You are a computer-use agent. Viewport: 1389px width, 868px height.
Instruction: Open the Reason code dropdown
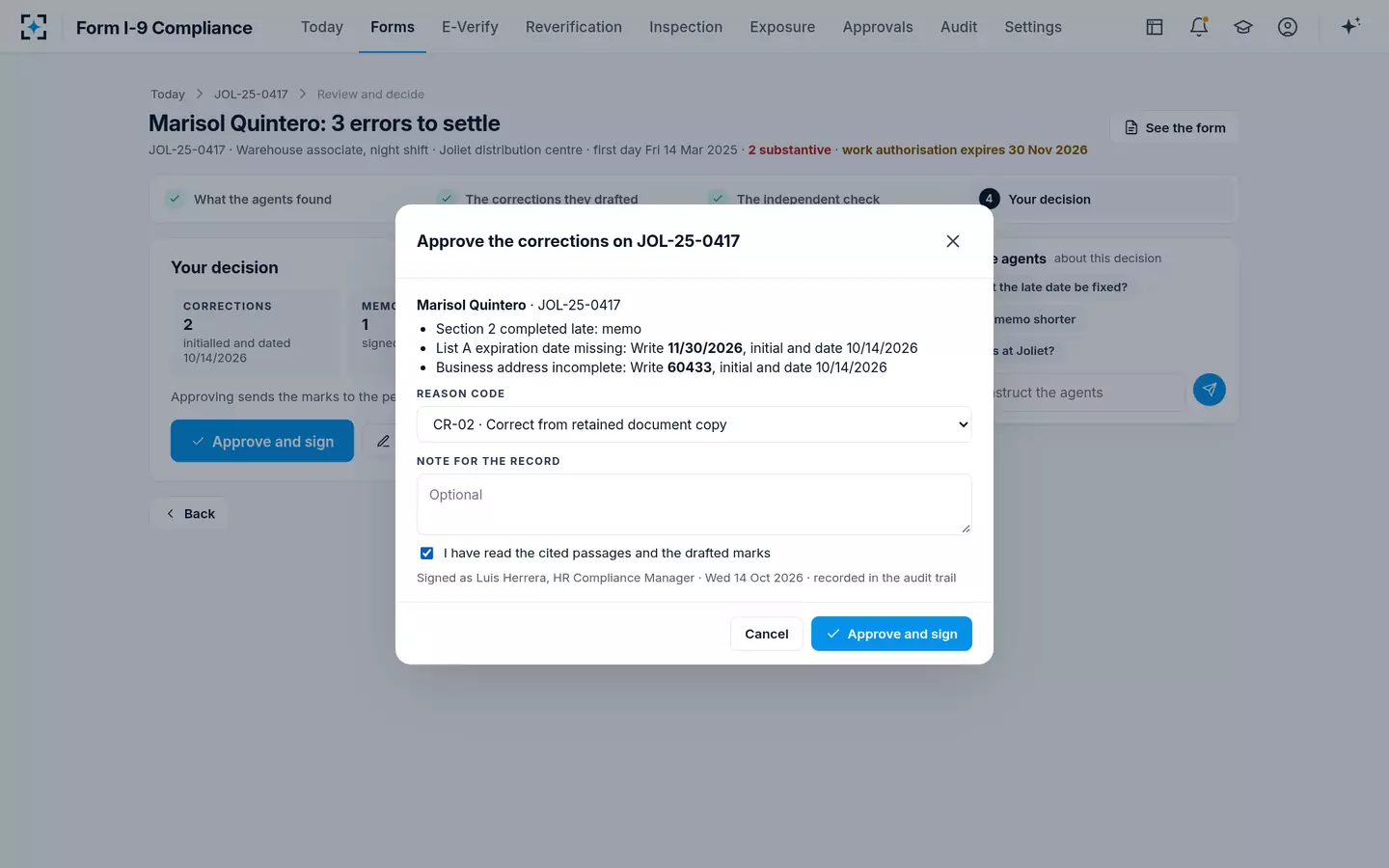click(x=694, y=424)
